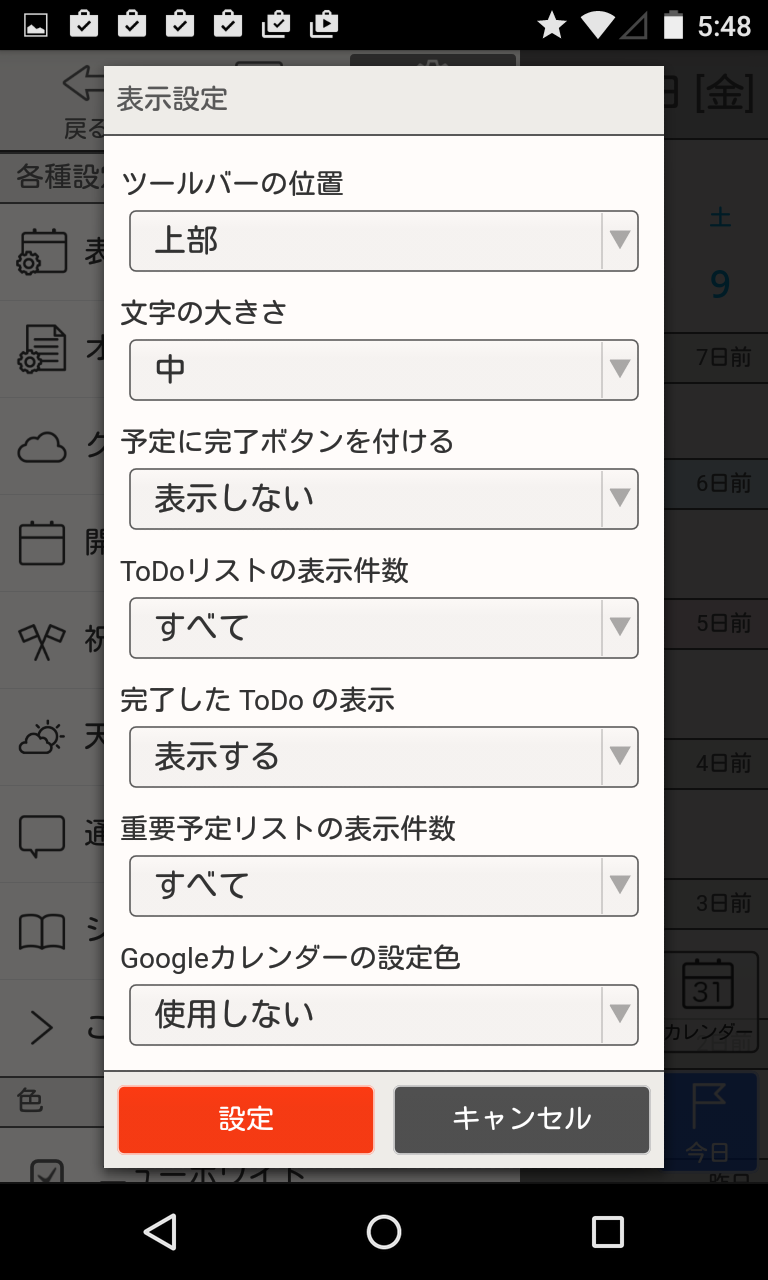Expand the Googleカレンダーの設定色 dropdown
This screenshot has height=1280, width=768.
point(384,1015)
